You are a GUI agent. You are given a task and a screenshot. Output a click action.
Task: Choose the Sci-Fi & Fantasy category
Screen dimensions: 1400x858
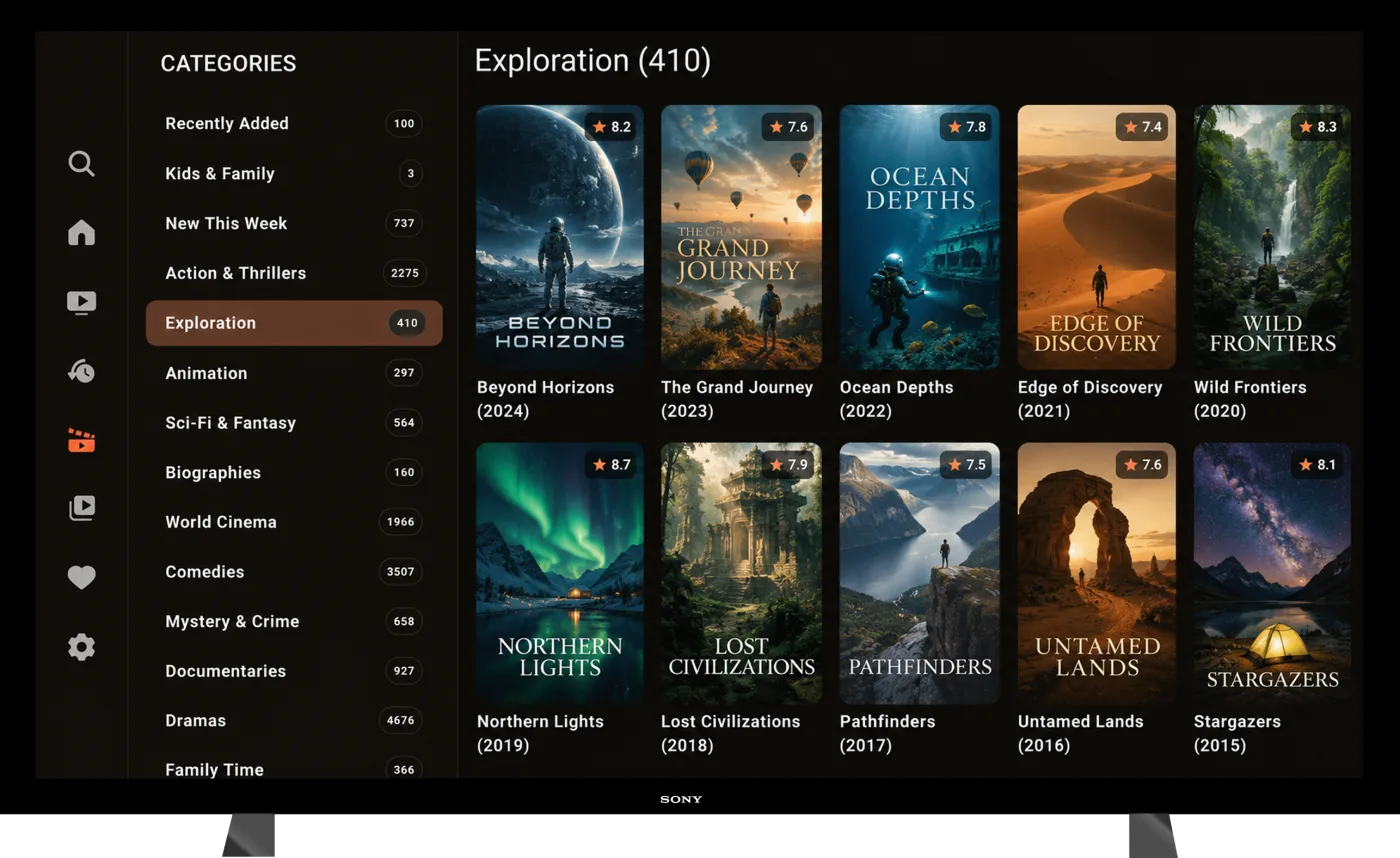[294, 423]
